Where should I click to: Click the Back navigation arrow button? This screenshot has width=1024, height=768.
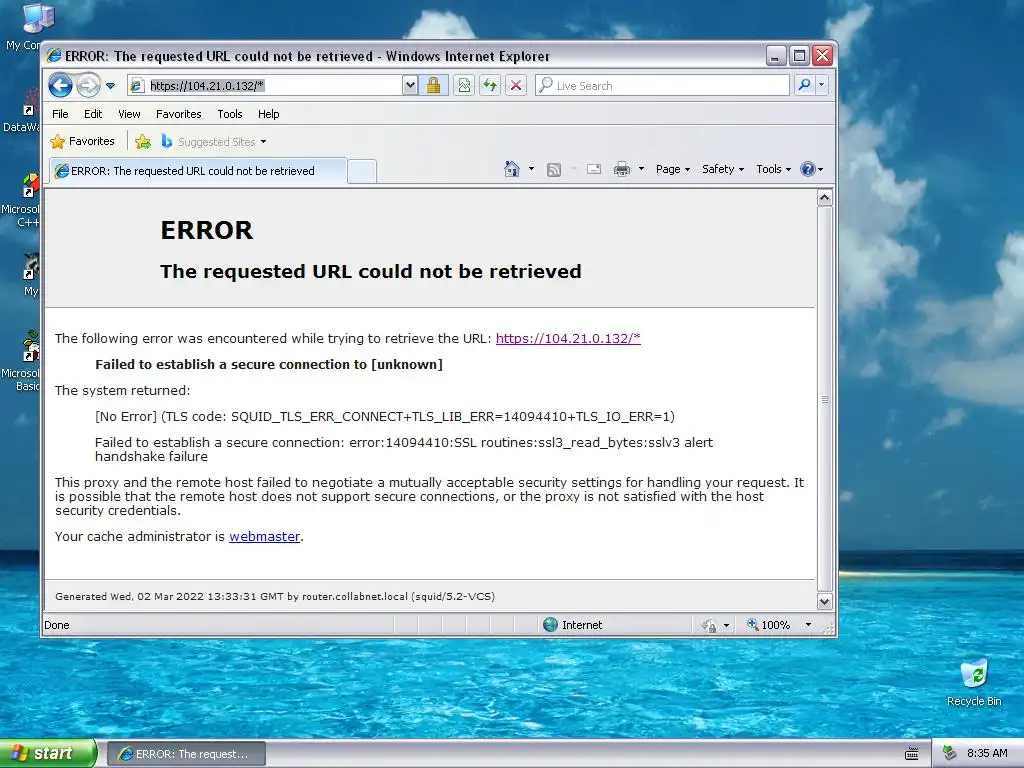[x=60, y=86]
